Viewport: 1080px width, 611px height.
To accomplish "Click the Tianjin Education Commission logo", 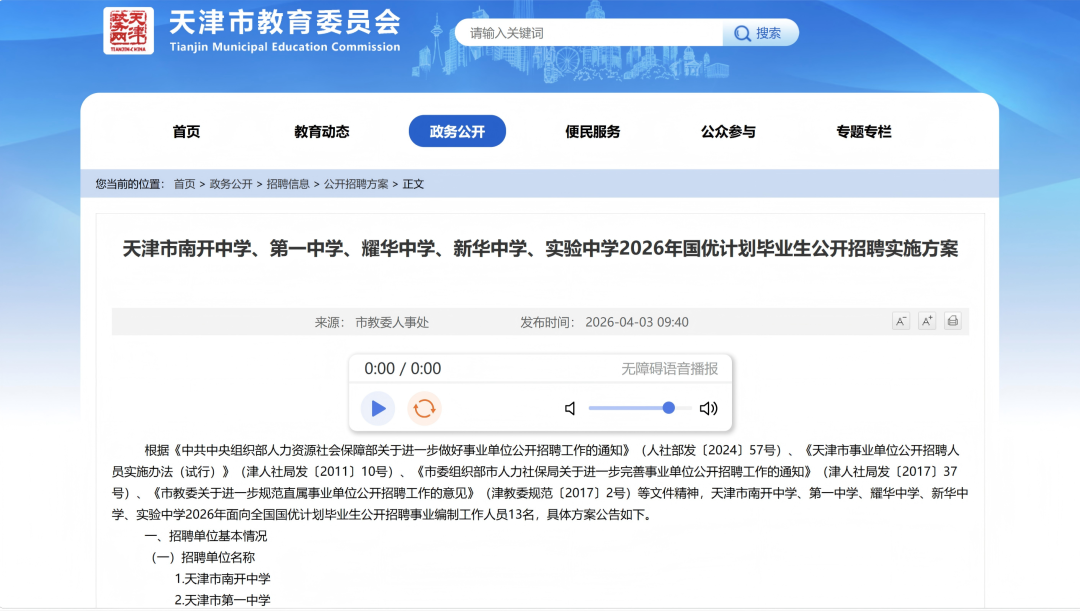I will (129, 31).
